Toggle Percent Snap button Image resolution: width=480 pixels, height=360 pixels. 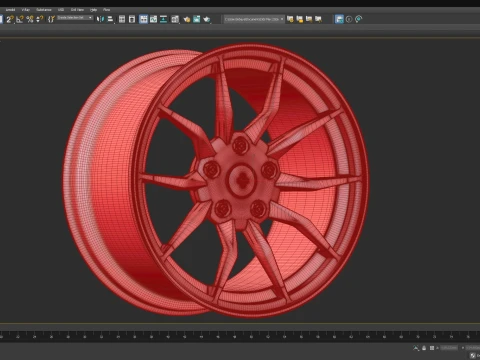tap(30, 19)
